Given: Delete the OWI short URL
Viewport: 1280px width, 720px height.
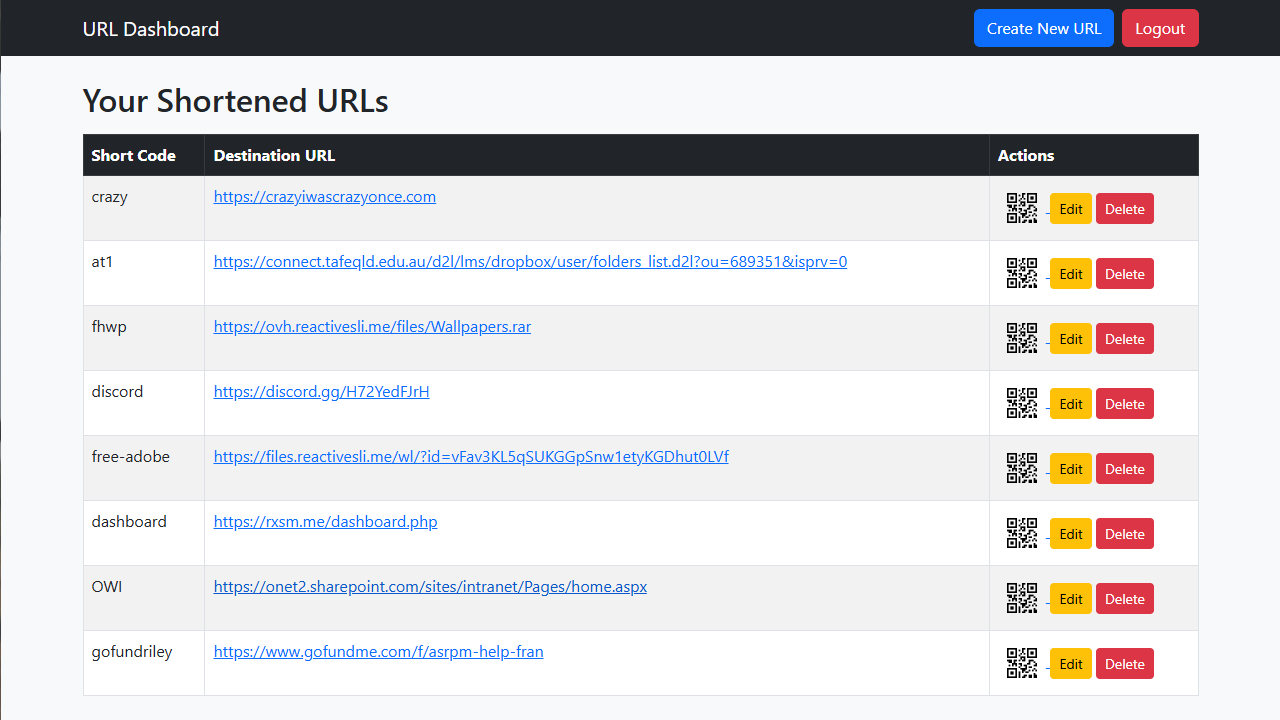Looking at the screenshot, I should click(x=1125, y=599).
